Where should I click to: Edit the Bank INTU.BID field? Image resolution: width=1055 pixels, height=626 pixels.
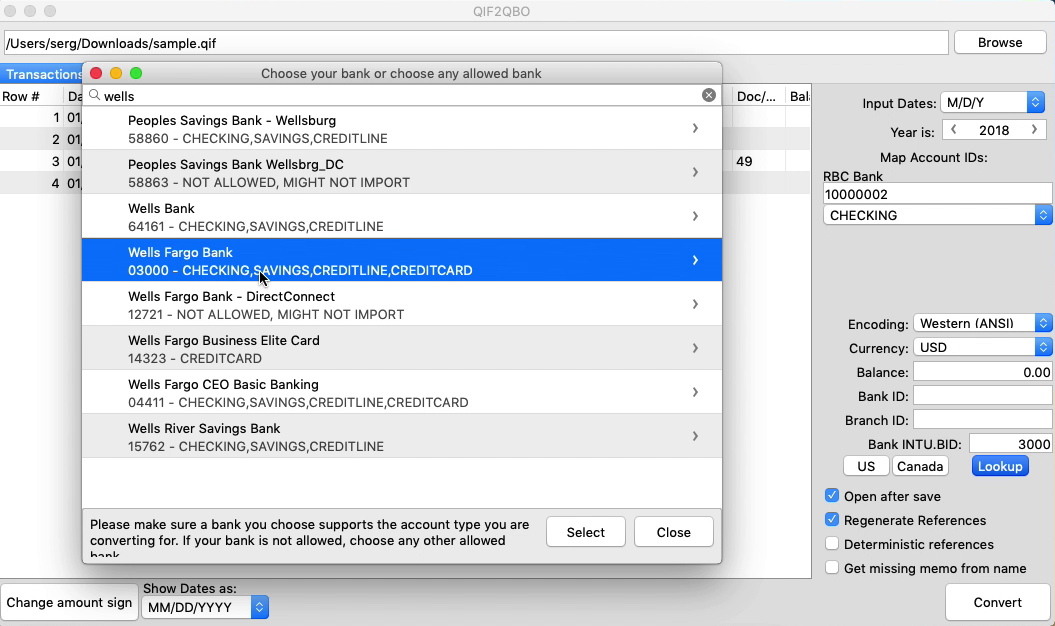1011,444
